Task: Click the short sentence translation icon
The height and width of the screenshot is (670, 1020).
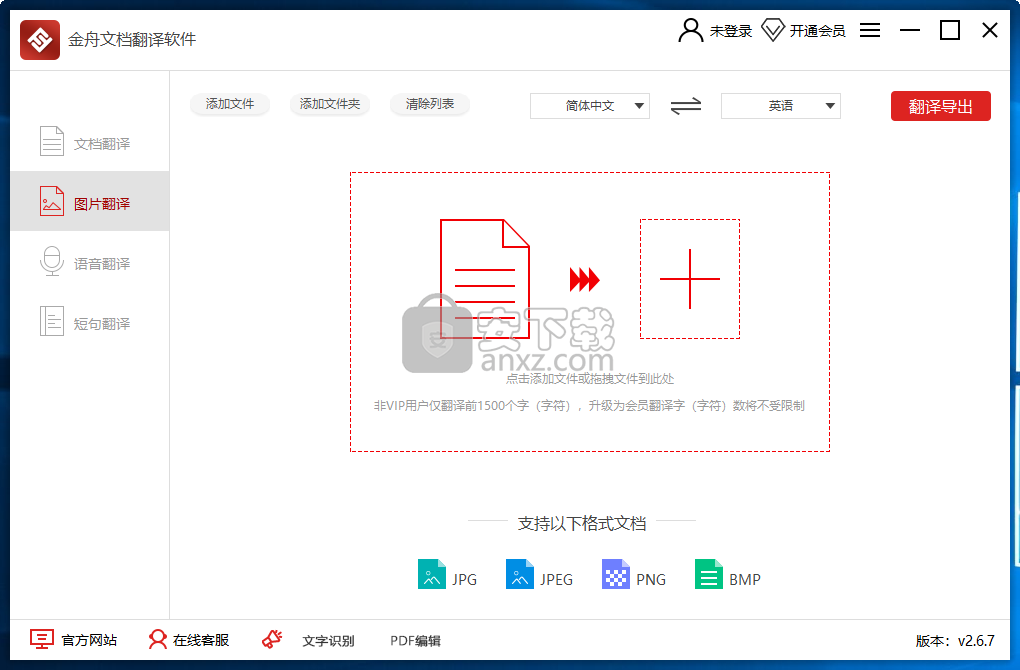Action: pyautogui.click(x=51, y=321)
